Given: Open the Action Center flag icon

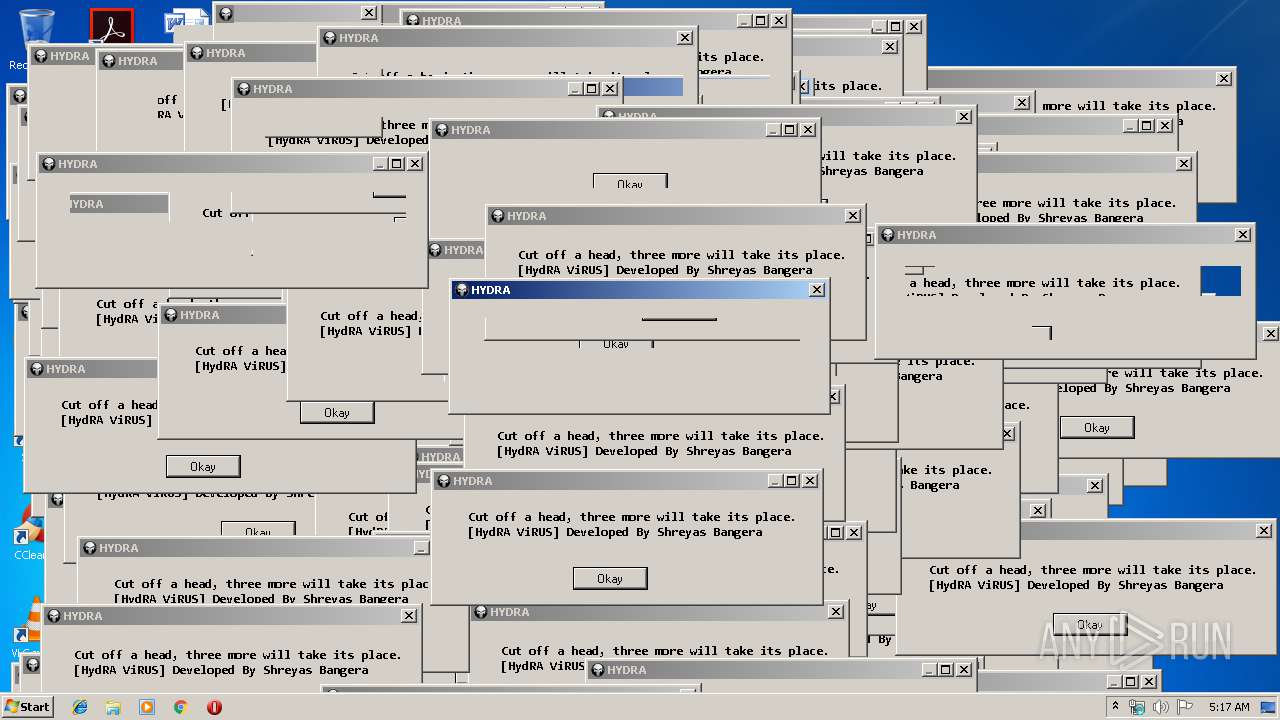Looking at the screenshot, I should [1185, 707].
